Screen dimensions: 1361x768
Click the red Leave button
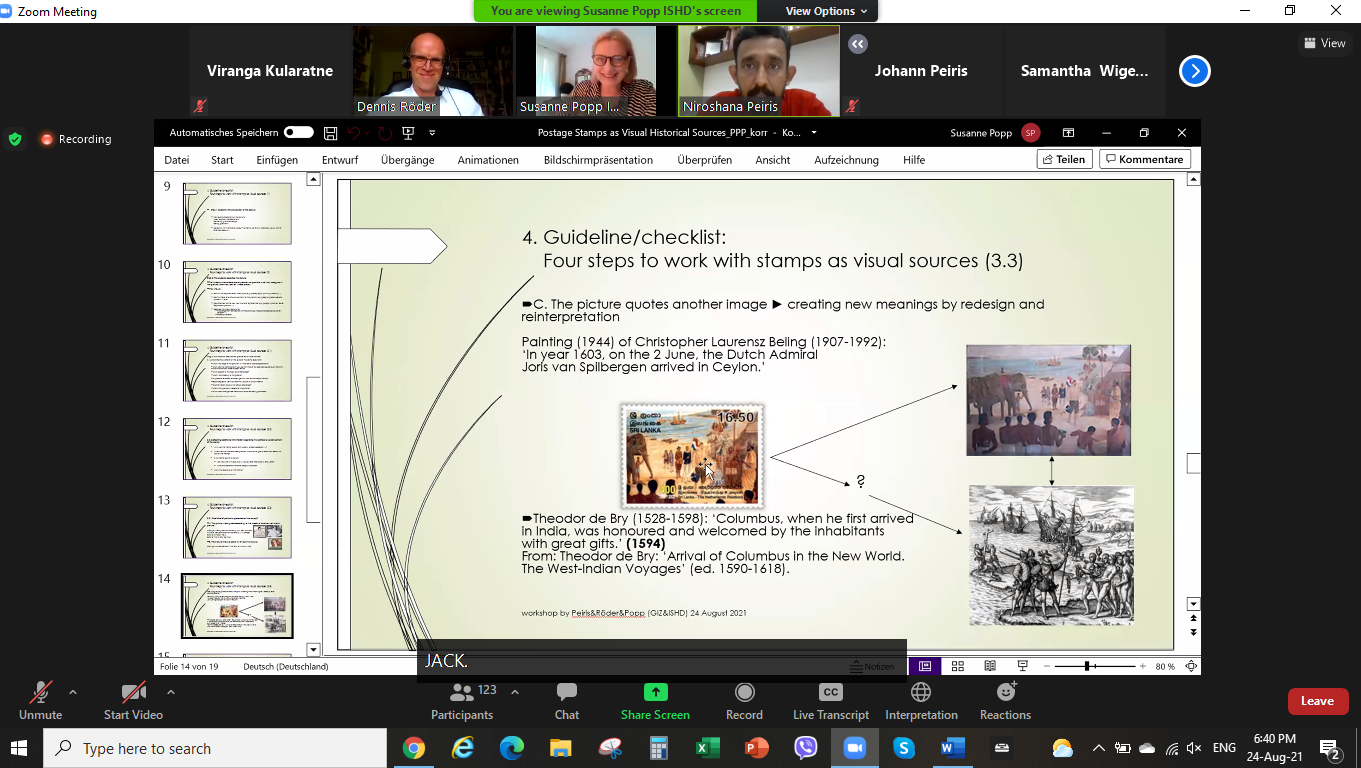[x=1317, y=701]
